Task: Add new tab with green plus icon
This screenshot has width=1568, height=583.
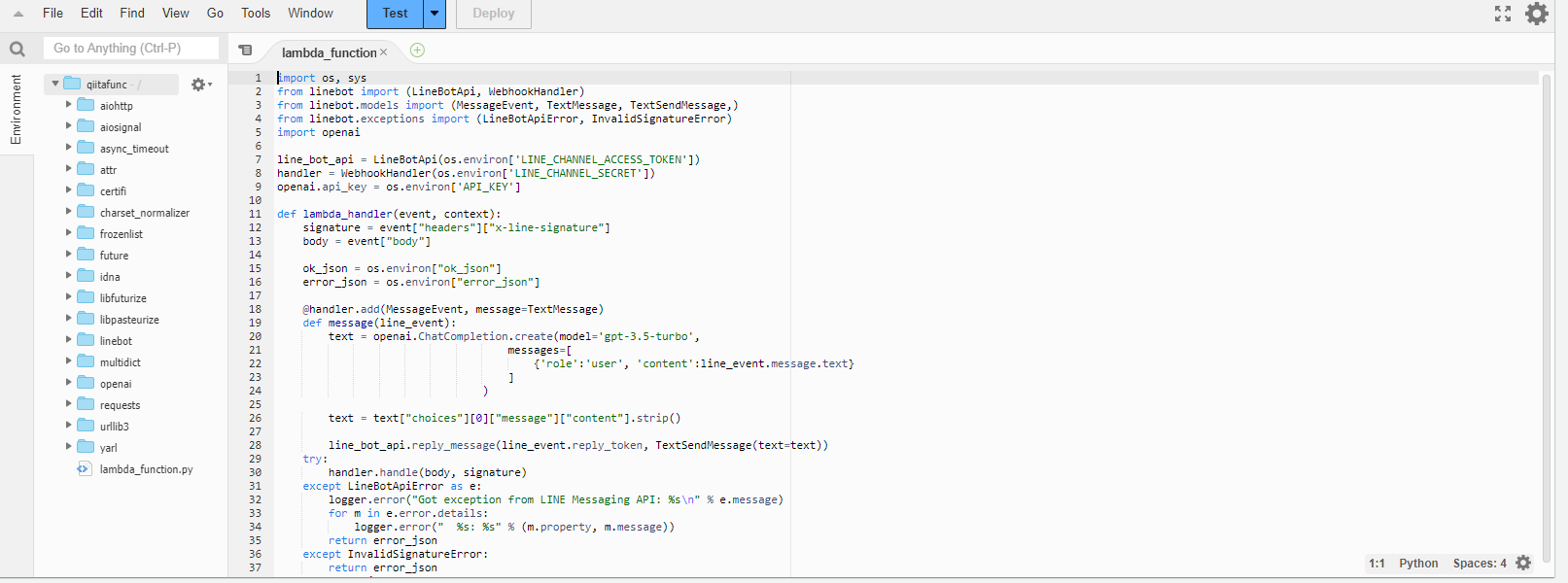Action: [417, 51]
